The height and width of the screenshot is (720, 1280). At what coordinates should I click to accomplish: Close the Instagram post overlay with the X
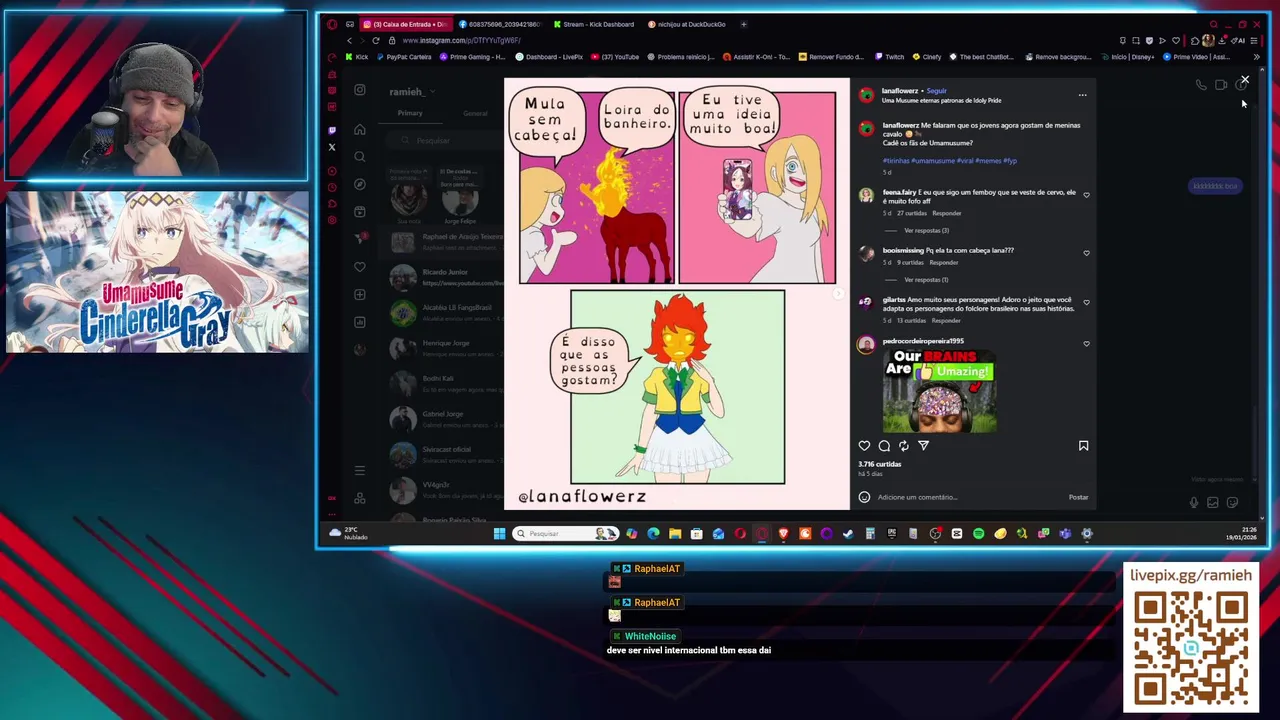click(1245, 79)
